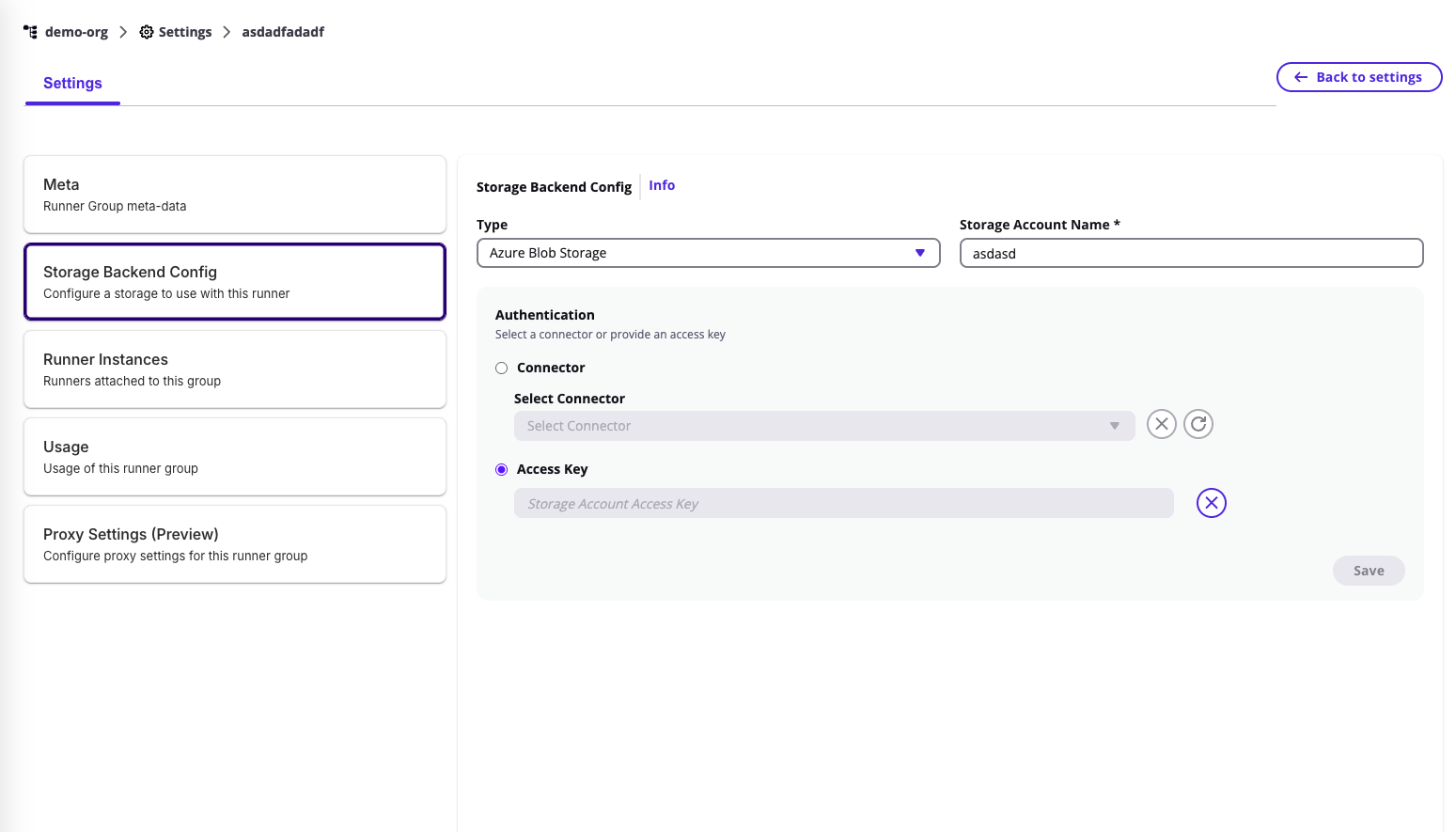Switch to the Settings tab
Viewport: 1456px width, 832px height.
click(72, 83)
